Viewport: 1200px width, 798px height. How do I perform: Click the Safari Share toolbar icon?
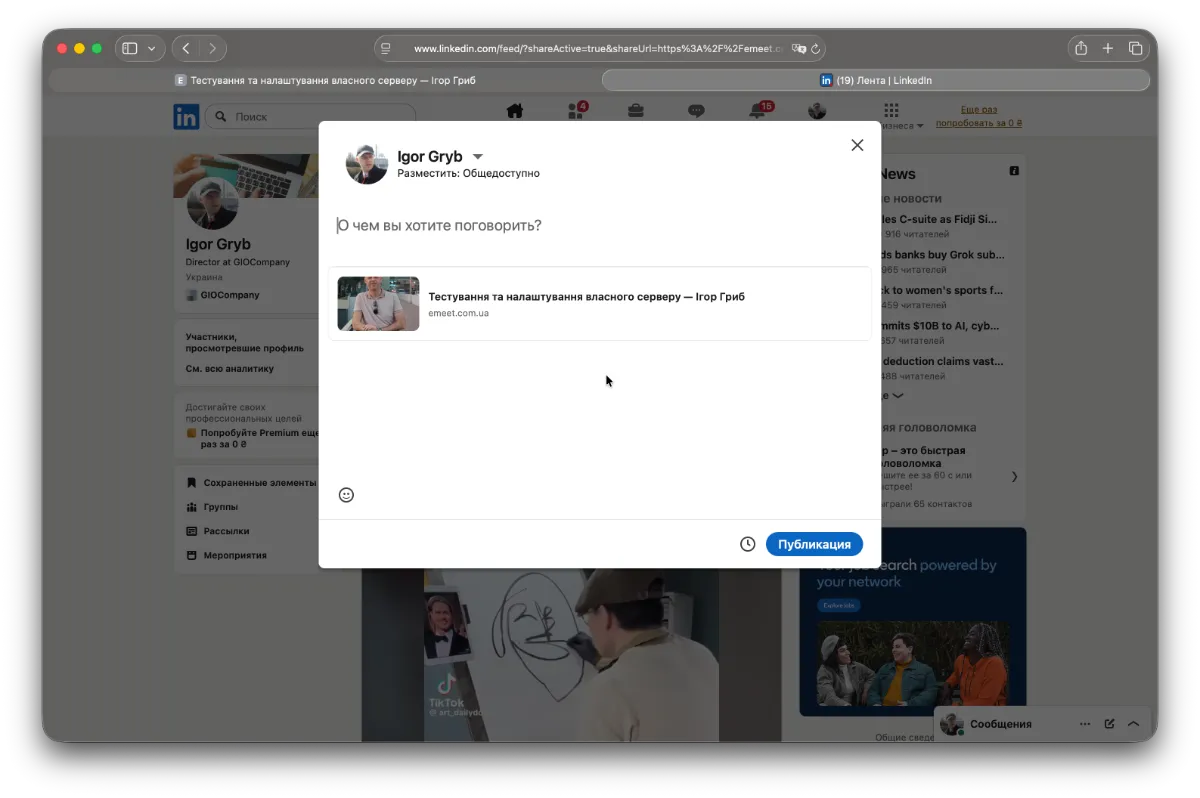pyautogui.click(x=1081, y=48)
